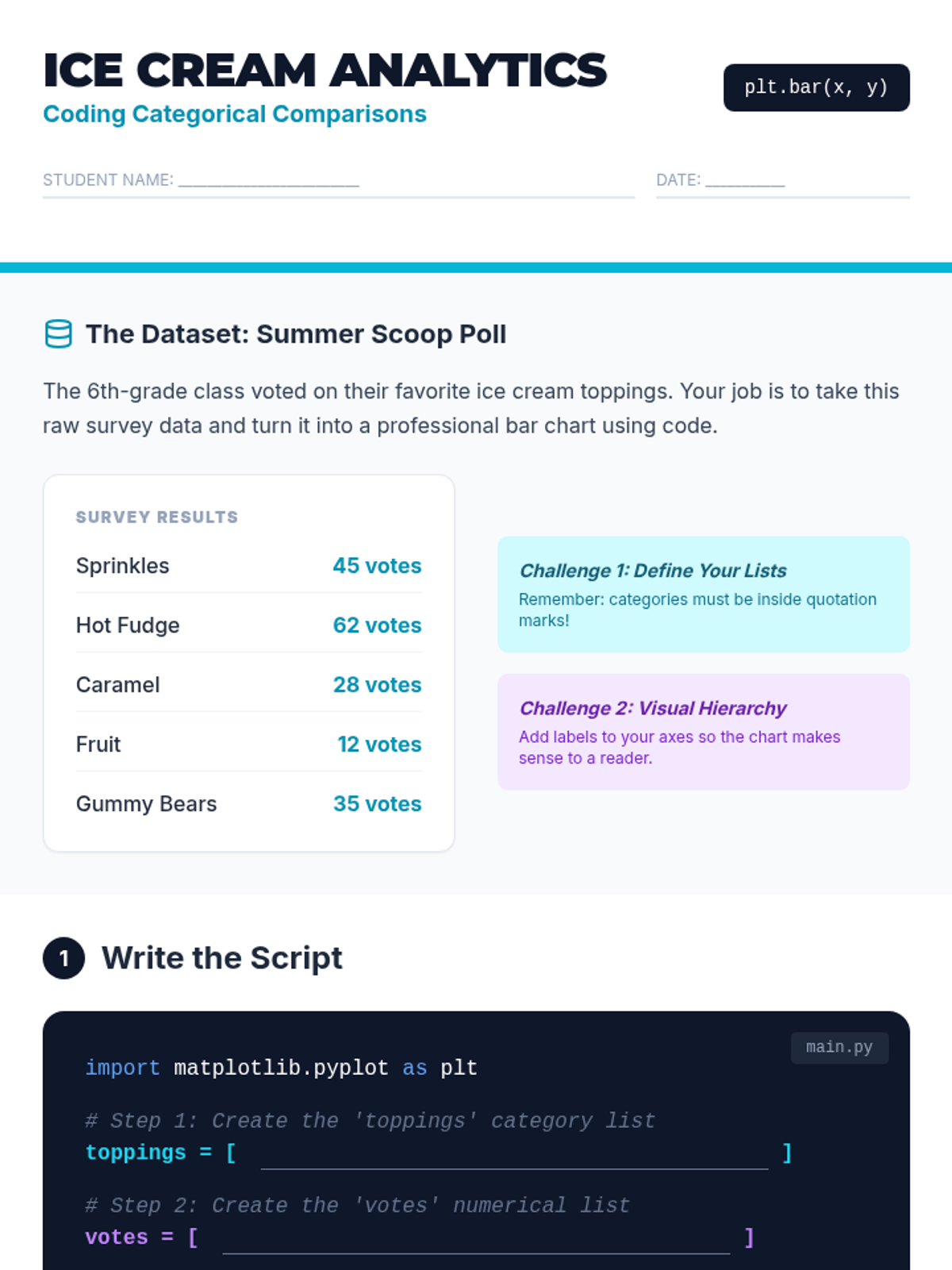
Task: Select the Challenge 1: Define Your Lists card
Action: click(703, 594)
